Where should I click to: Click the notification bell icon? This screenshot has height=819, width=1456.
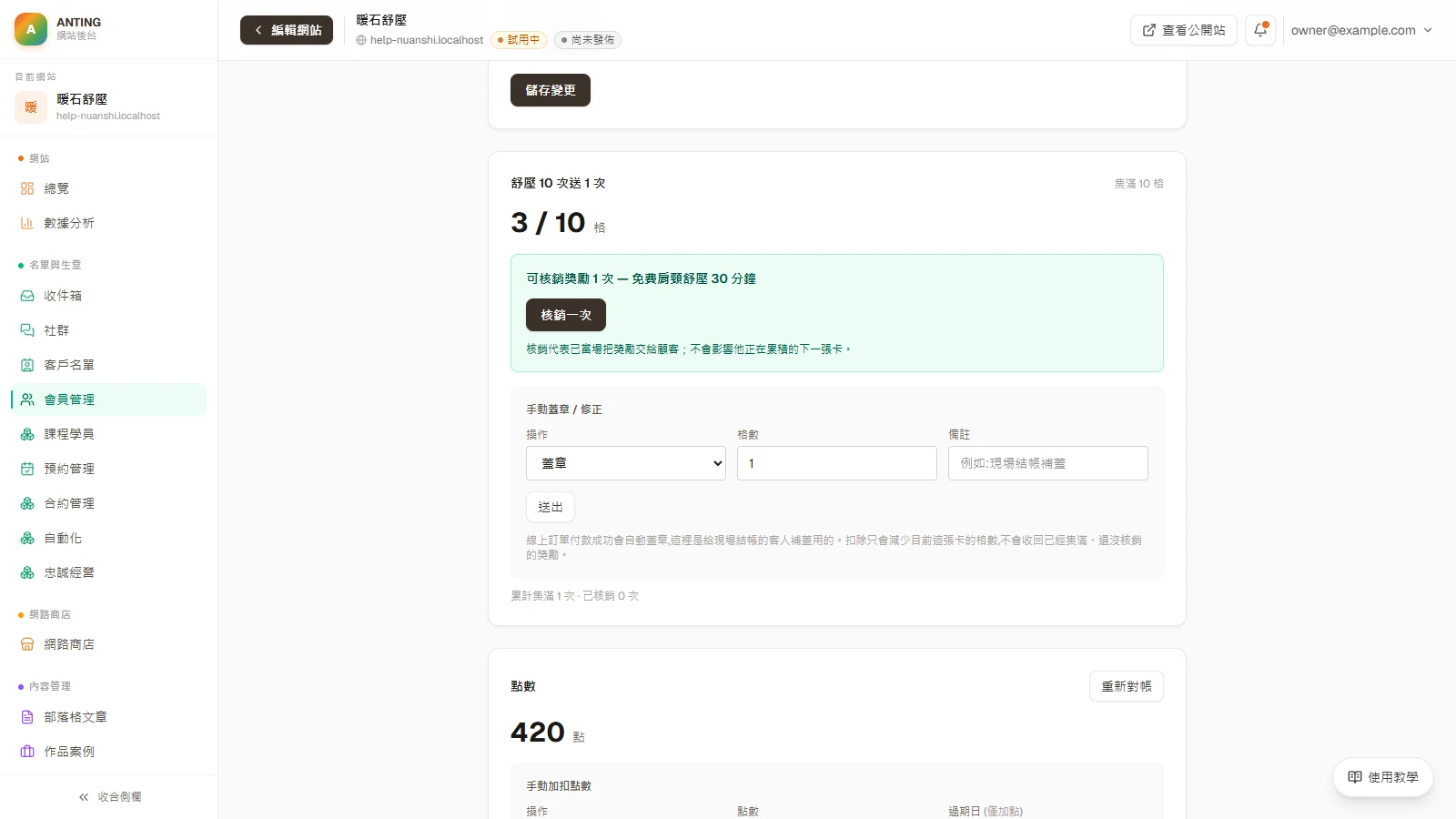(x=1260, y=30)
